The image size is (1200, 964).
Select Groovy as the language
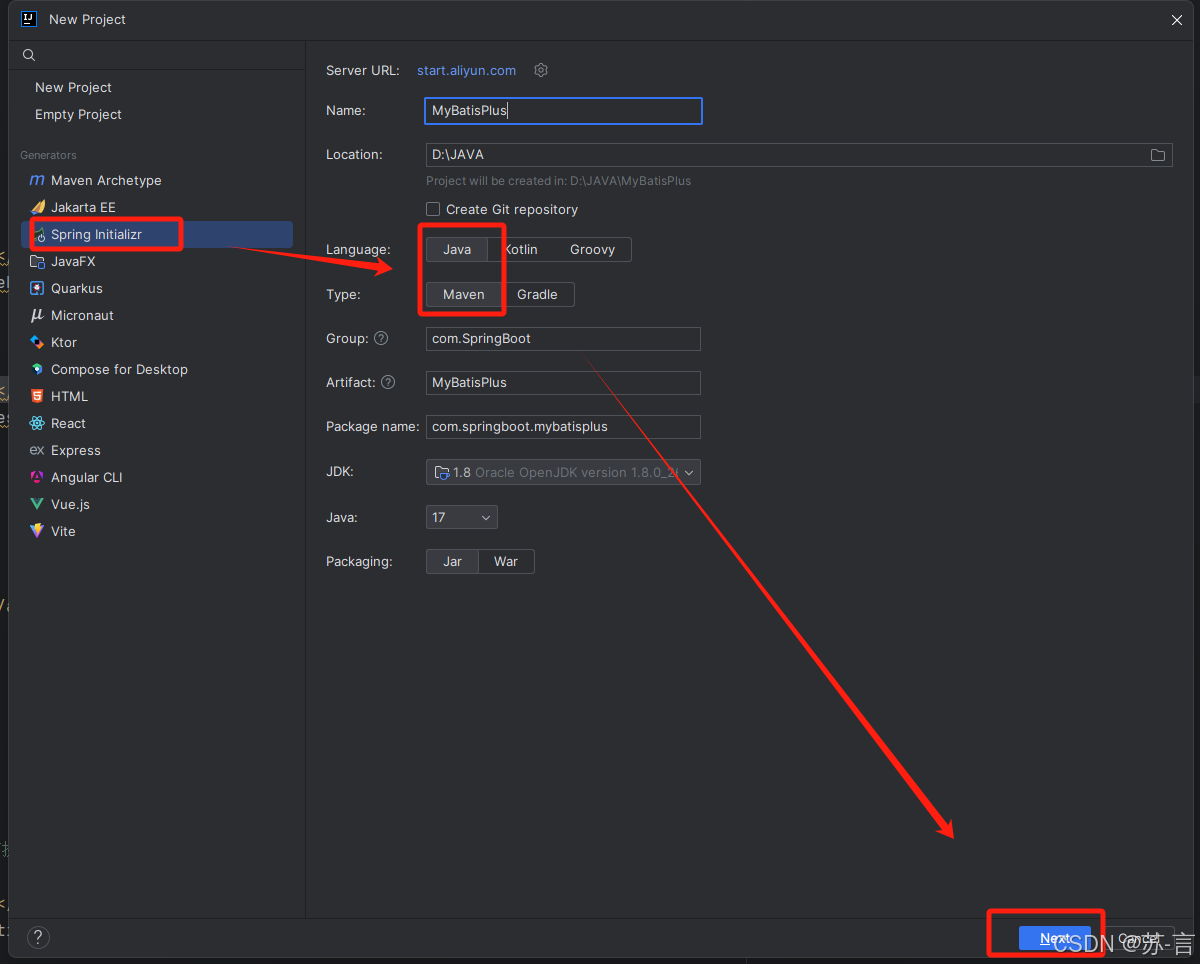592,249
